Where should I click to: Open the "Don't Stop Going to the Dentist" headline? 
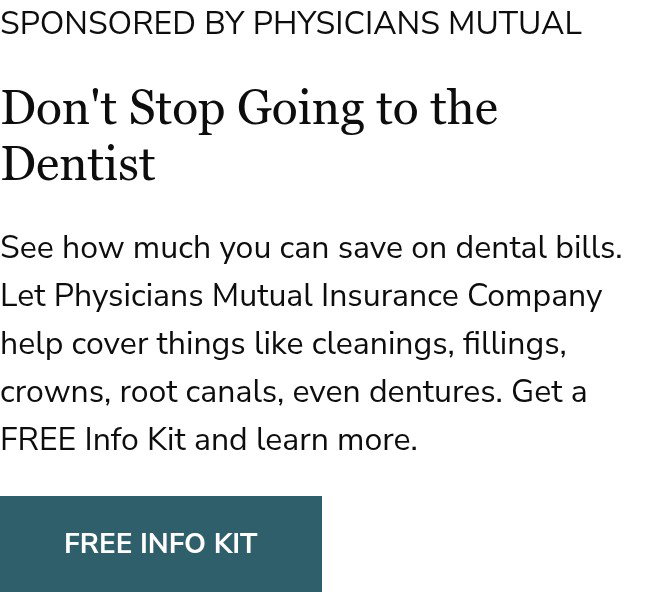[x=249, y=135]
